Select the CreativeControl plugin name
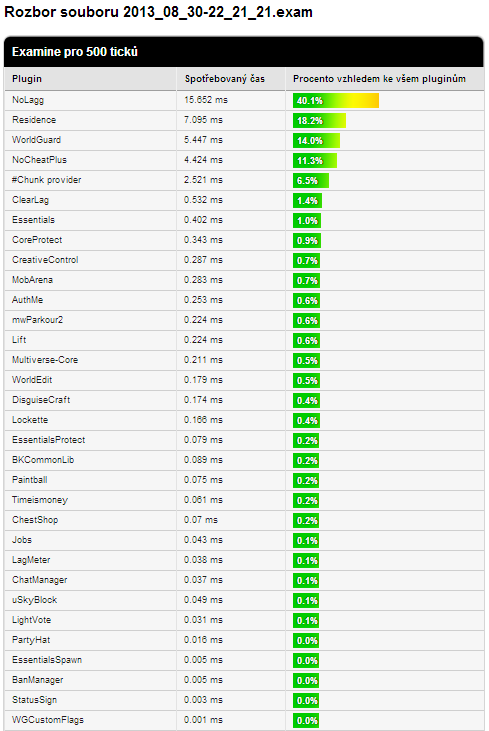Screen dimensions: 489x731 pos(45,260)
